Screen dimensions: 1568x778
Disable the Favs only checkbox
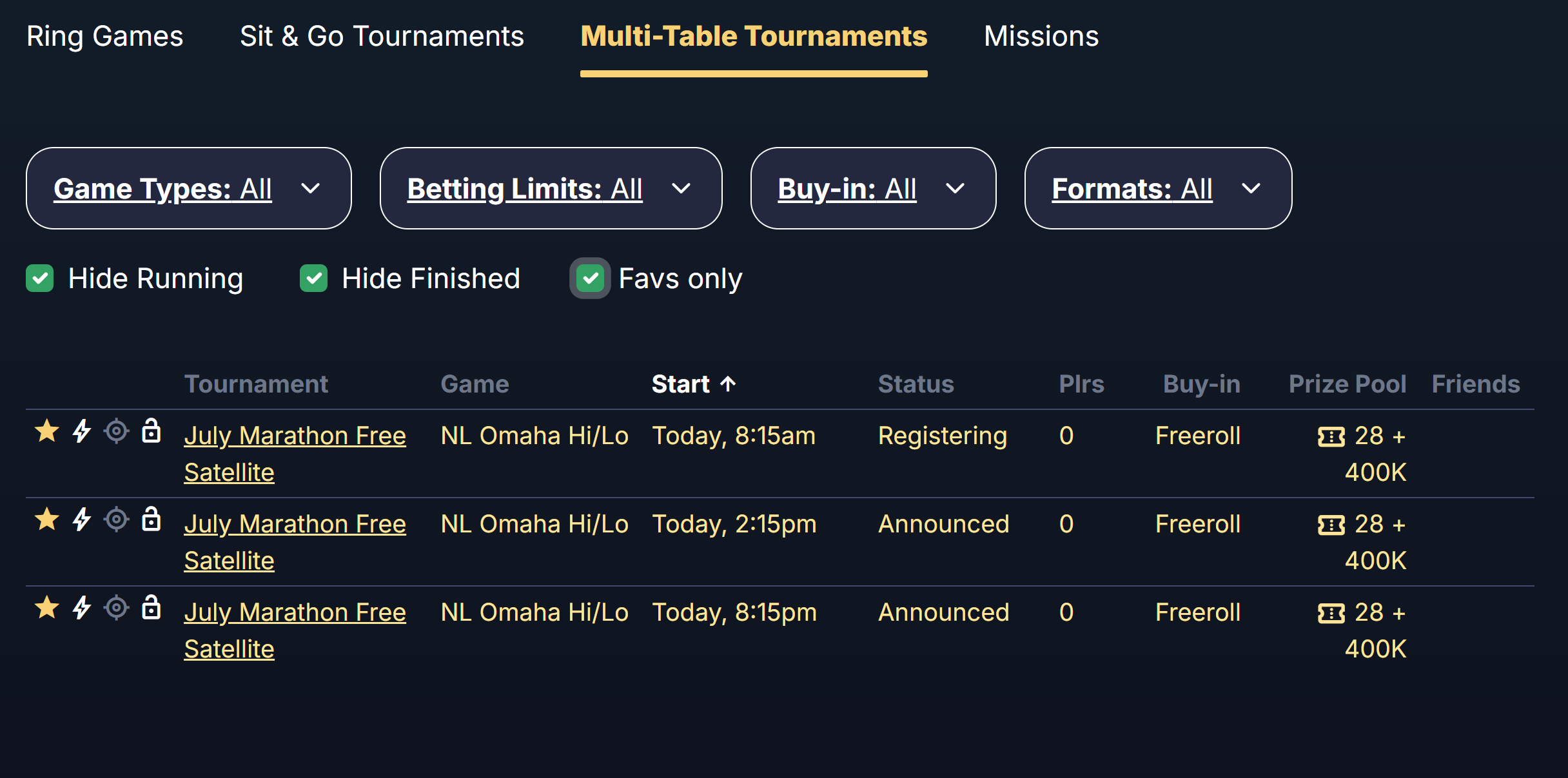[591, 278]
